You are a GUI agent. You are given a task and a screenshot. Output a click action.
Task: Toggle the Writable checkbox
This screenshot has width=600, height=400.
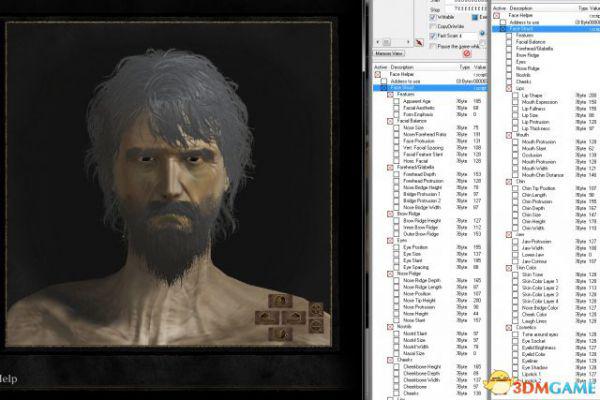click(x=433, y=17)
